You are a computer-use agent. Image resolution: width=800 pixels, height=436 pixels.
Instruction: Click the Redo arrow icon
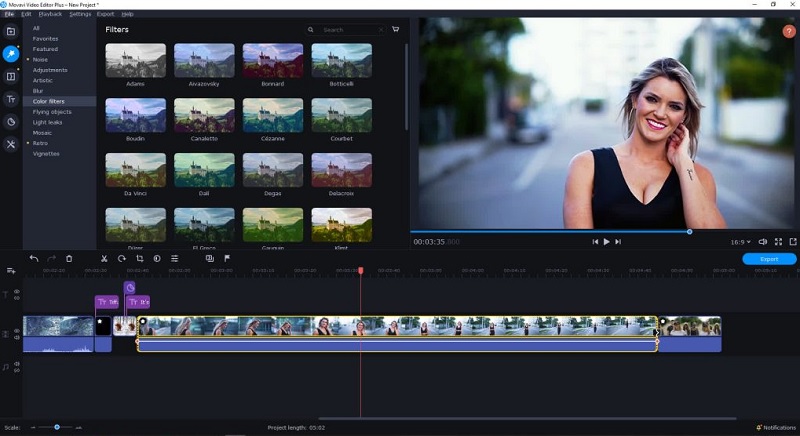coord(52,259)
